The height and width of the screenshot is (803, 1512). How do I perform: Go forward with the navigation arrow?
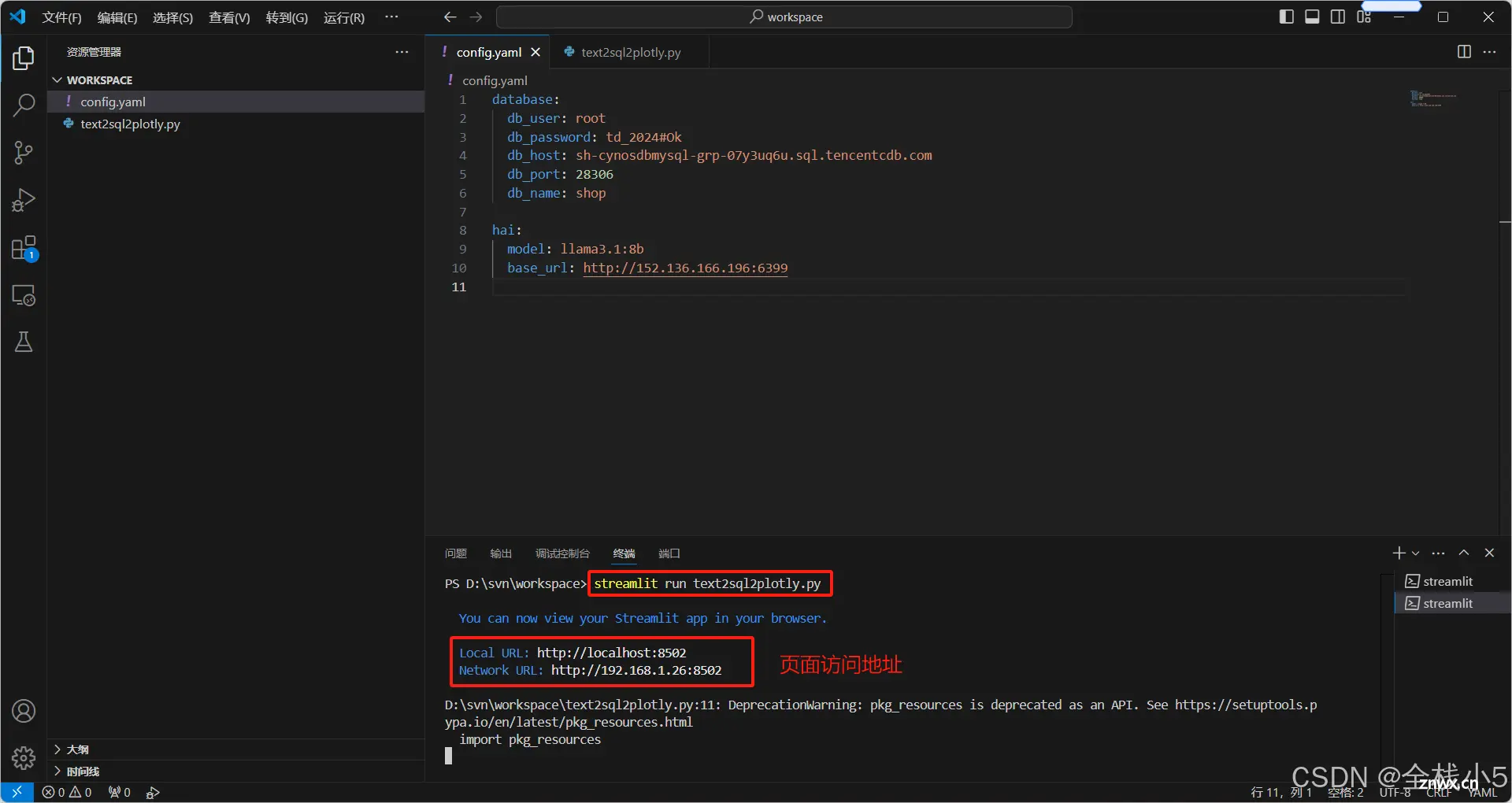coord(476,17)
